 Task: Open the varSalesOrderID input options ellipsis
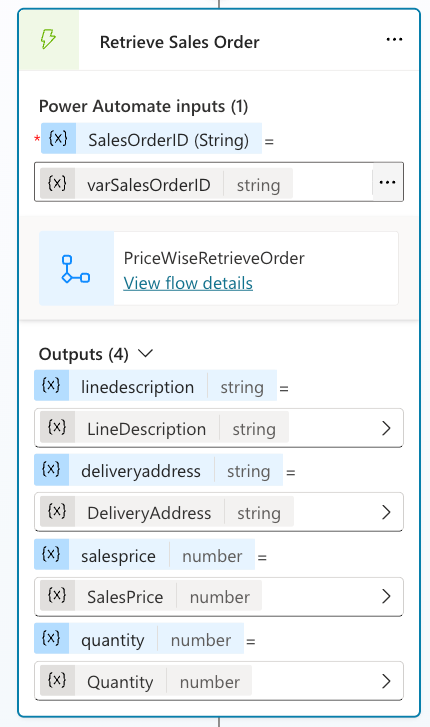point(387,182)
